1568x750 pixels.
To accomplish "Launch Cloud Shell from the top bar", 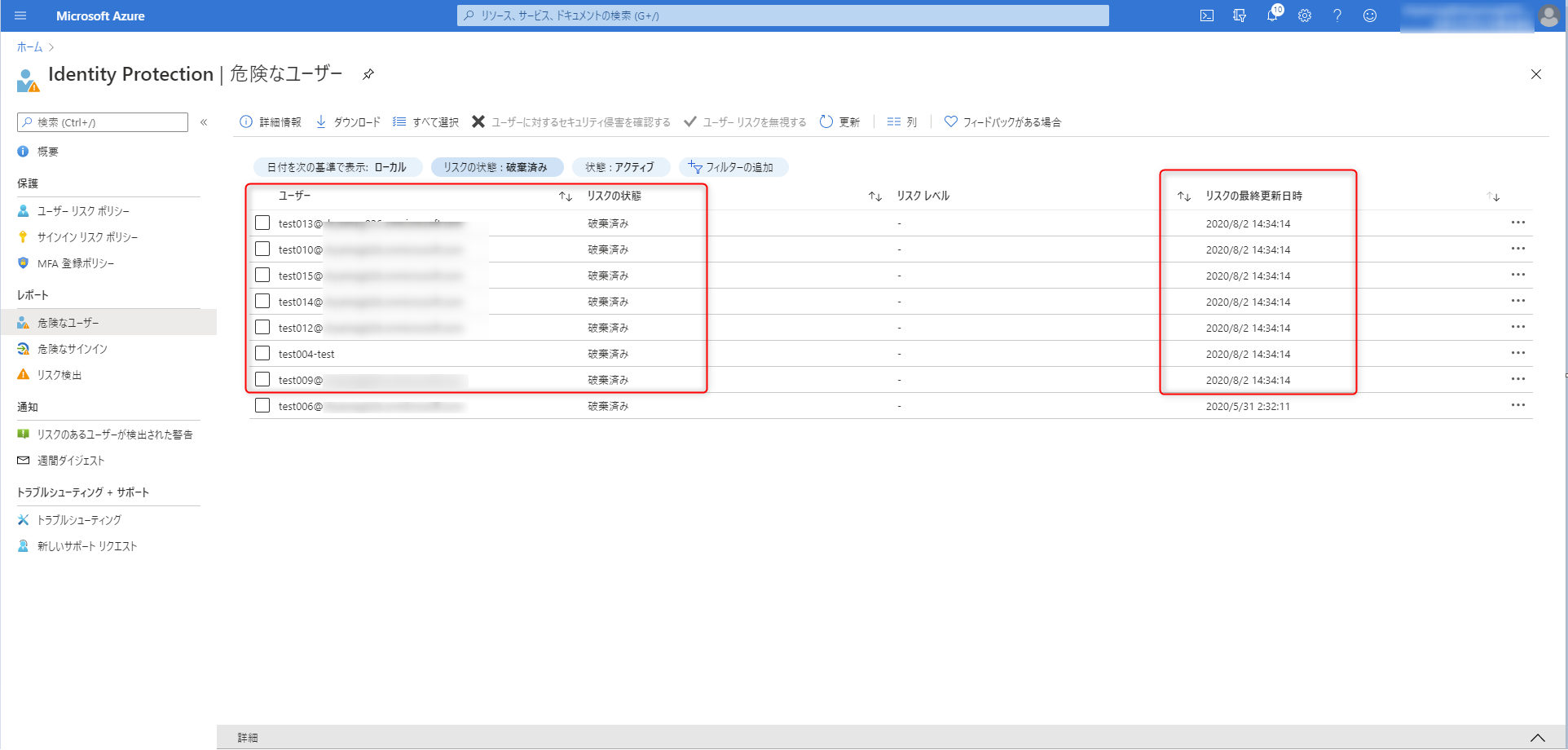I will tap(1207, 15).
